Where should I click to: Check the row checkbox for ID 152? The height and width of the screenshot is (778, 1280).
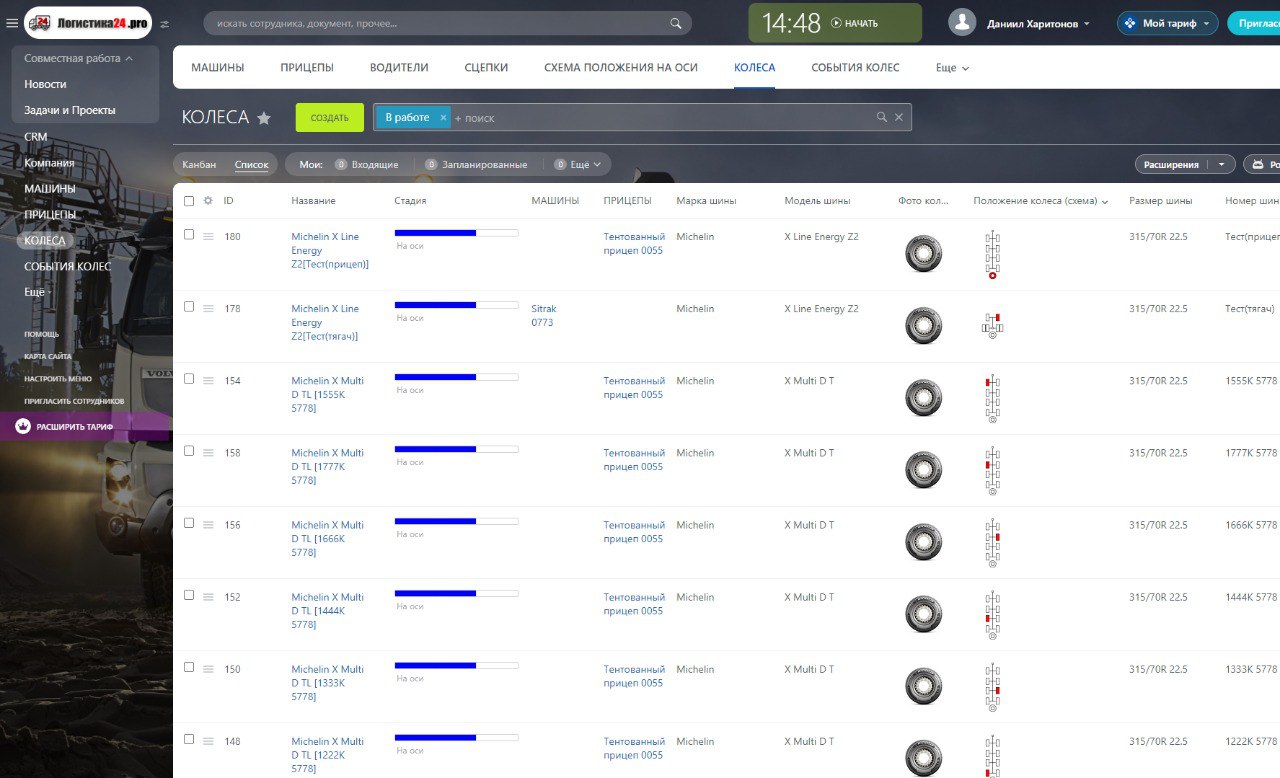[189, 595]
